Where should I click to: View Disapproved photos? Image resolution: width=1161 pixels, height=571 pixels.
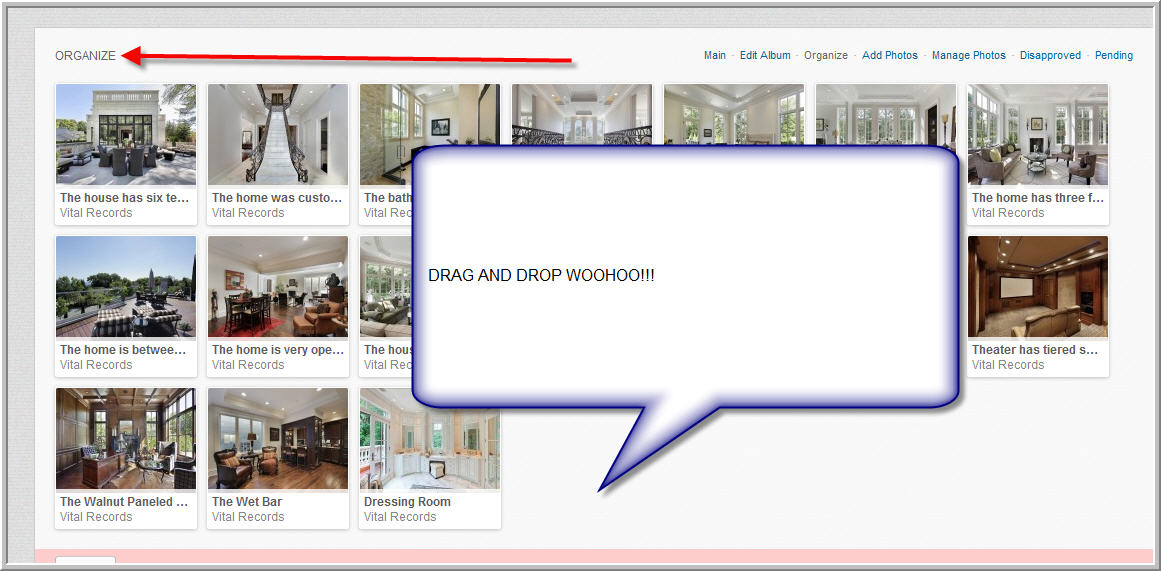(1050, 55)
